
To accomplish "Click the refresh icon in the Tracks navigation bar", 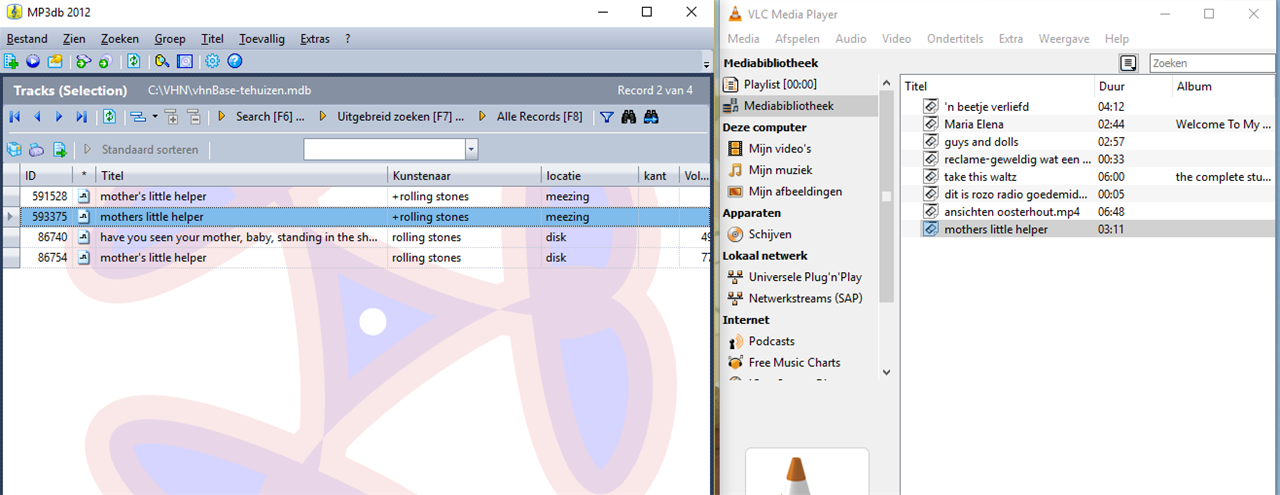I will click(109, 117).
